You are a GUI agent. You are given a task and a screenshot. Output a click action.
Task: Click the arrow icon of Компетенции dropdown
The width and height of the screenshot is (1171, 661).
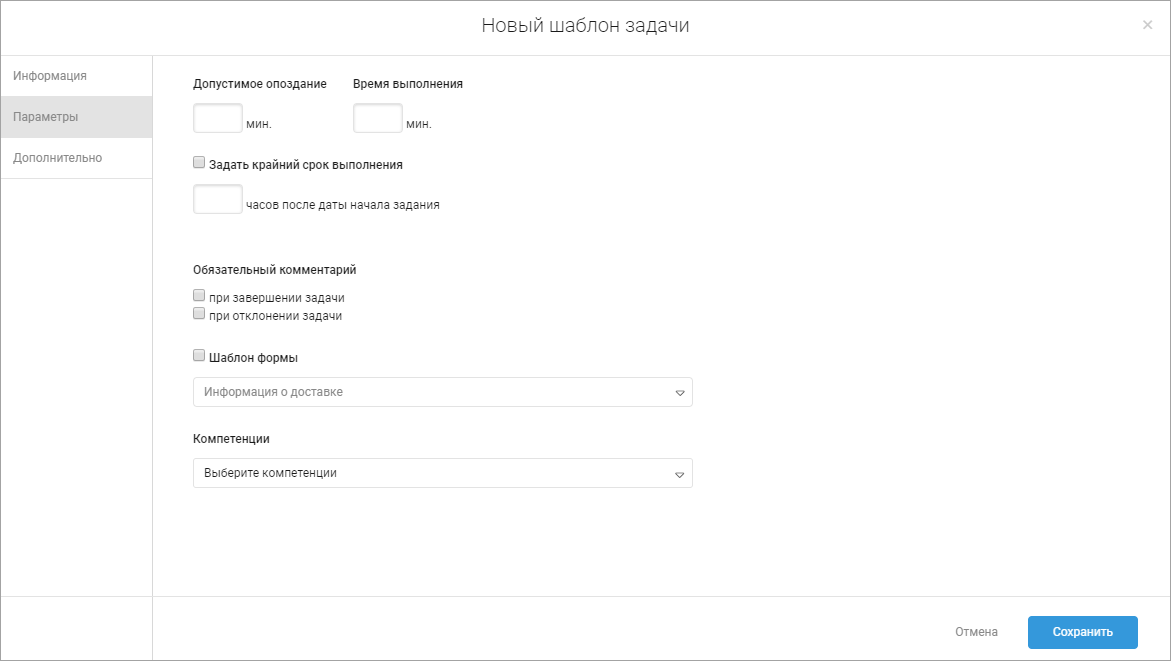(679, 474)
